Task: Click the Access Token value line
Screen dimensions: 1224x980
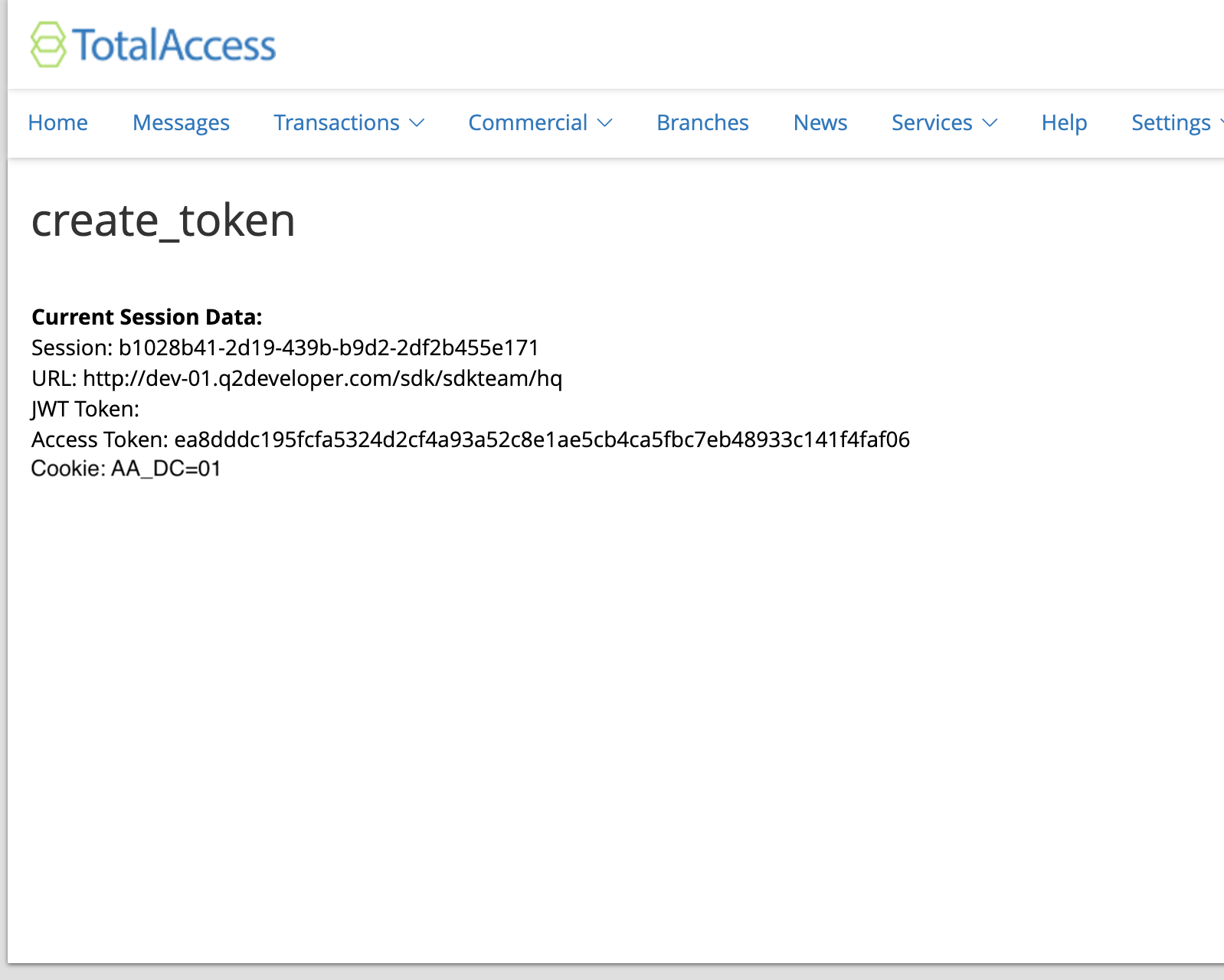Action: pos(470,439)
